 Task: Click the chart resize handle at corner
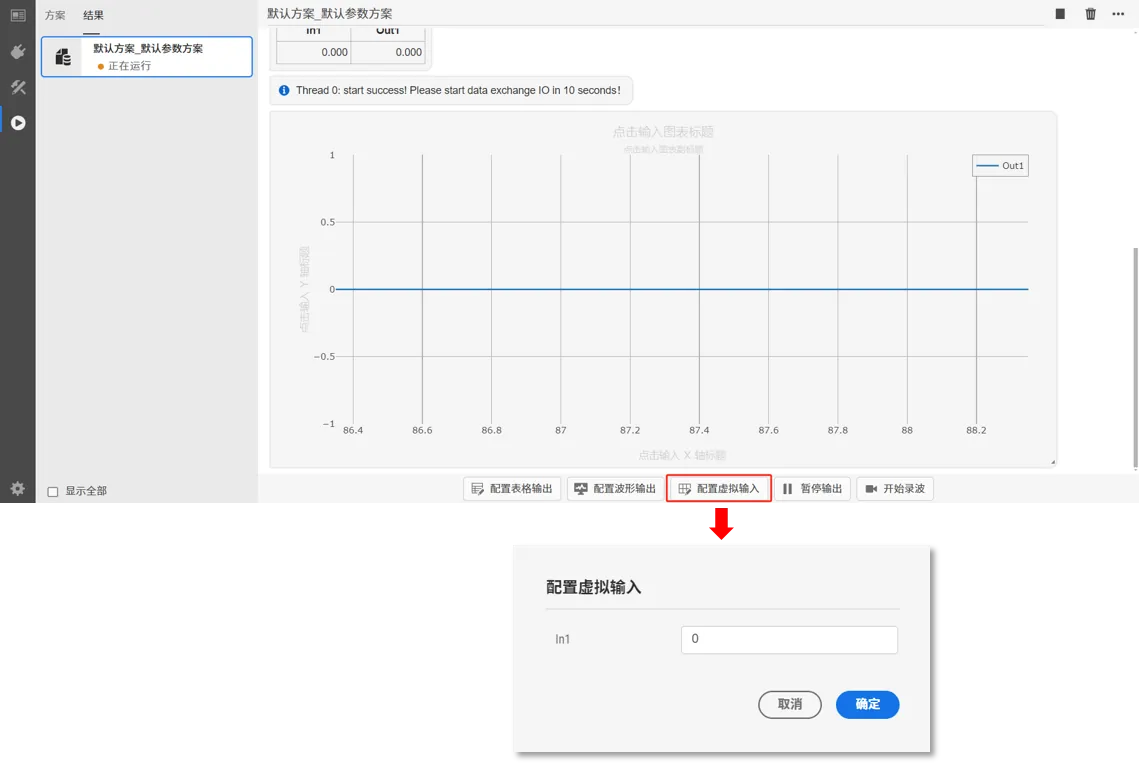[x=1053, y=462]
